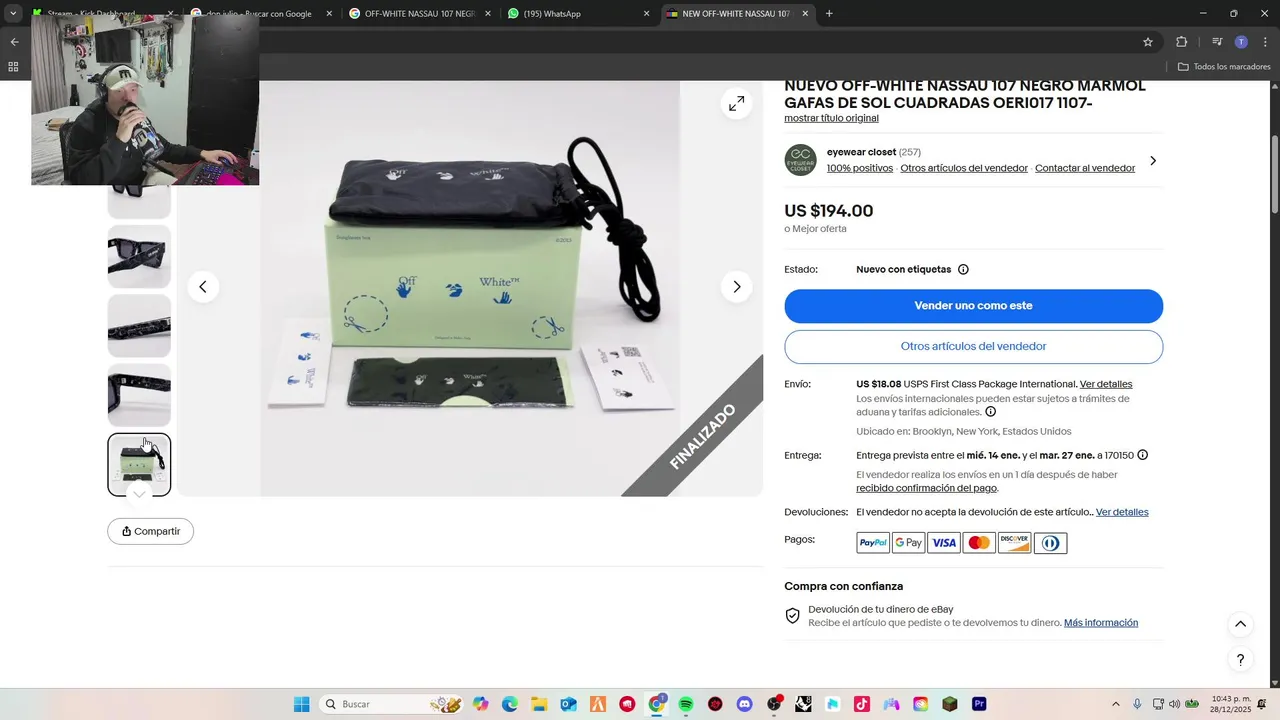The image size is (1280, 720).
Task: Click the eyewear closet seller name
Action: coord(861,152)
